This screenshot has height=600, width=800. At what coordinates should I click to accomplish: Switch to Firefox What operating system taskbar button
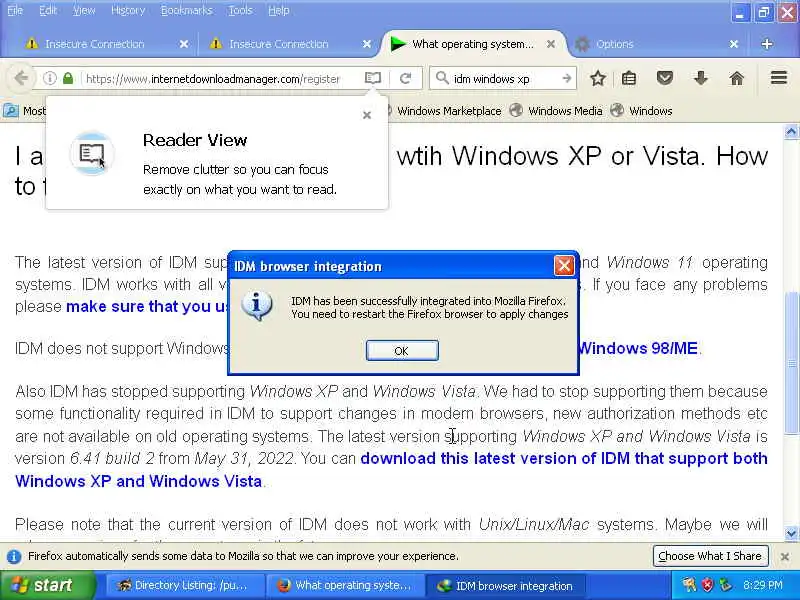tap(346, 585)
